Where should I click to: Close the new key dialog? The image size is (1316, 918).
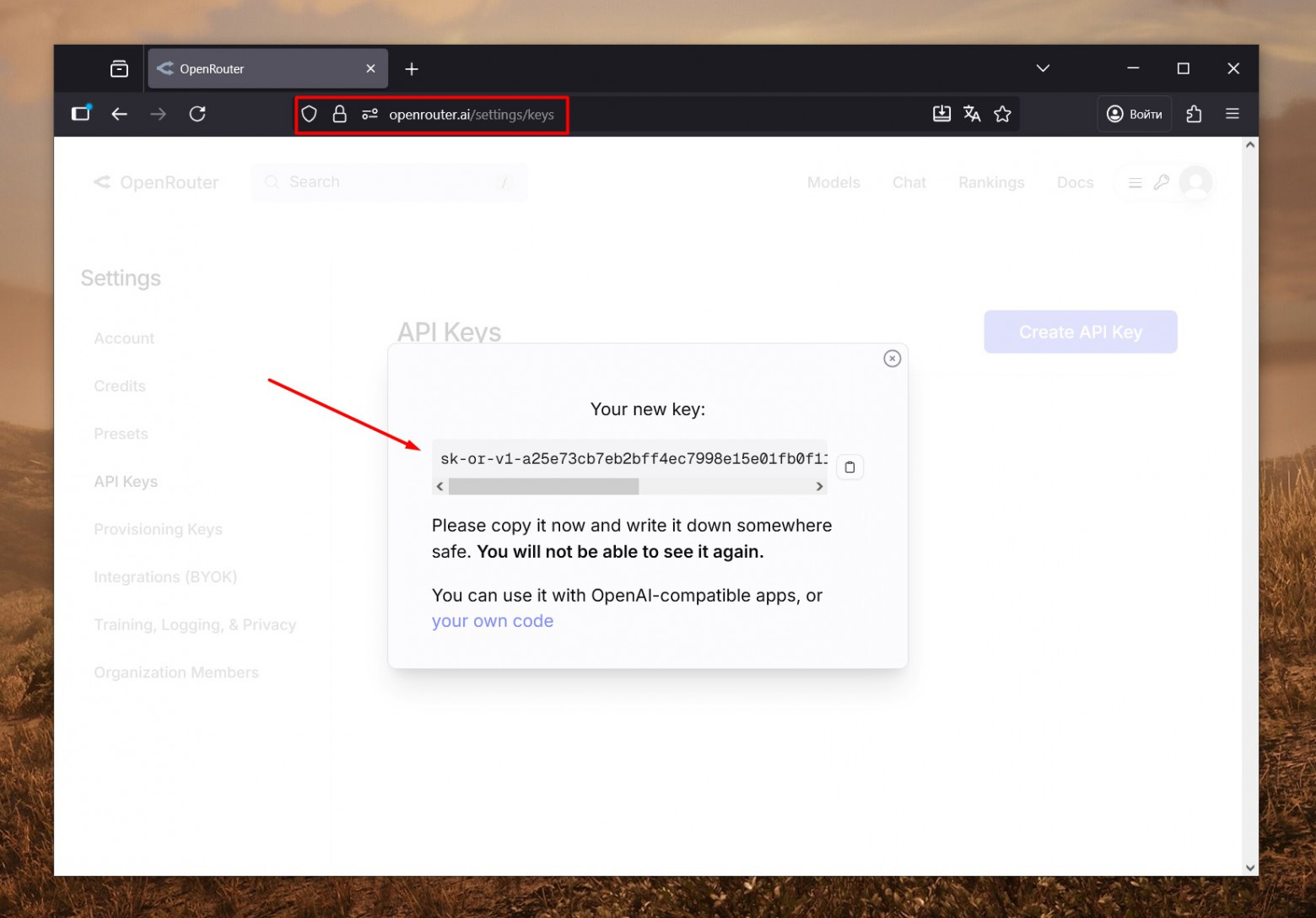pos(892,358)
